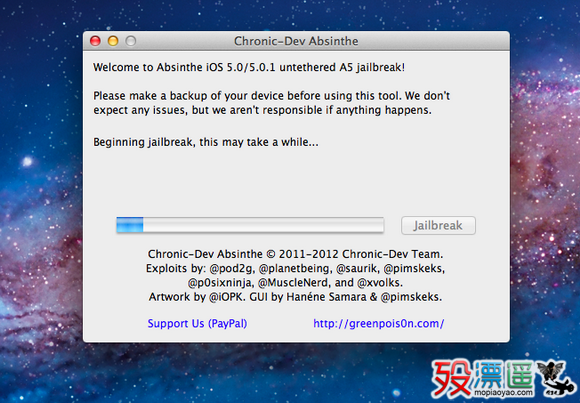Image resolution: width=580 pixels, height=403 pixels.
Task: Click the grayed-out Jailbreak button
Action: tap(438, 225)
